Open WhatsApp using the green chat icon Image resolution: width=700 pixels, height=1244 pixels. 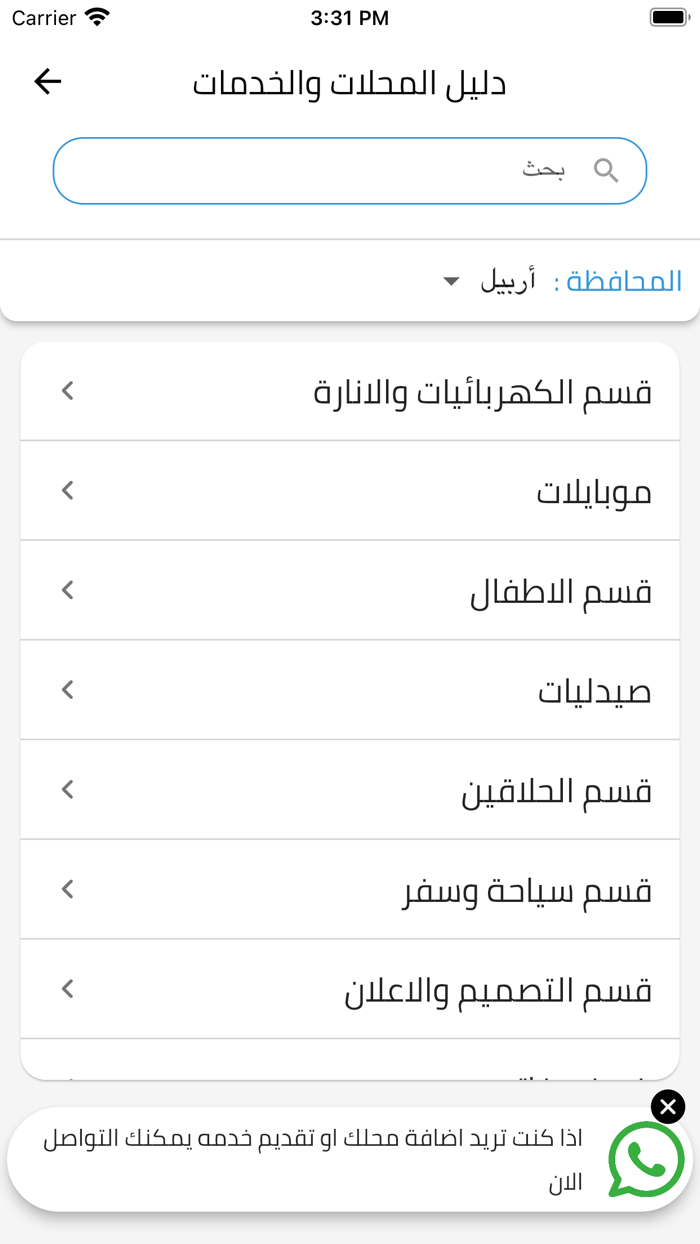coord(646,1160)
